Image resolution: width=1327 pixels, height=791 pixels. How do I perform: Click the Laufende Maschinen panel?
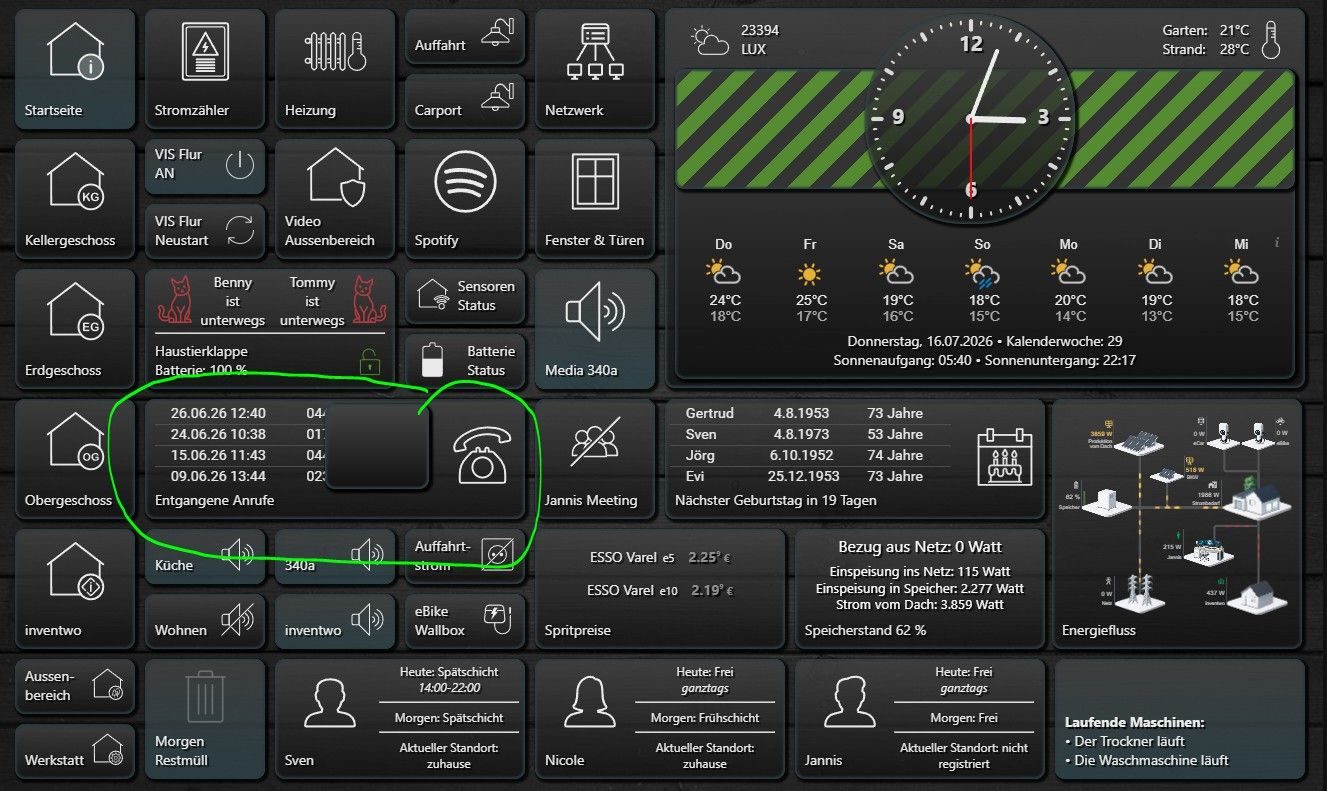point(1180,719)
